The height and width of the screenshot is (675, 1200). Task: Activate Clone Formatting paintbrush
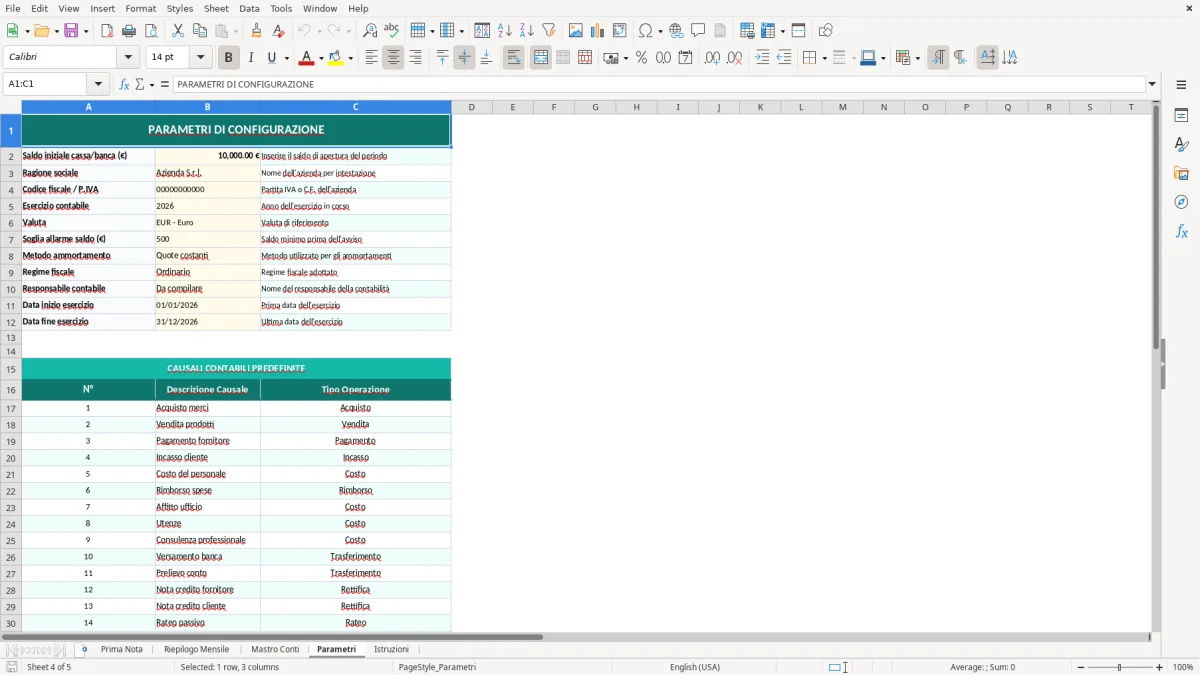257,31
